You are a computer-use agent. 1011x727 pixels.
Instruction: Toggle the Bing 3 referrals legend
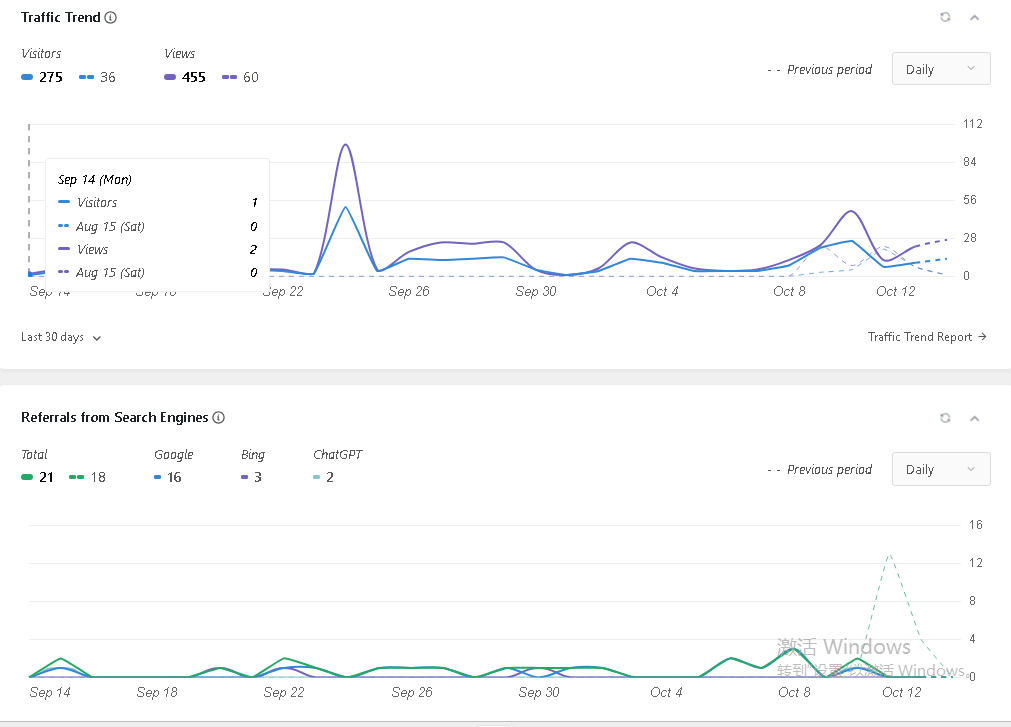coord(251,478)
